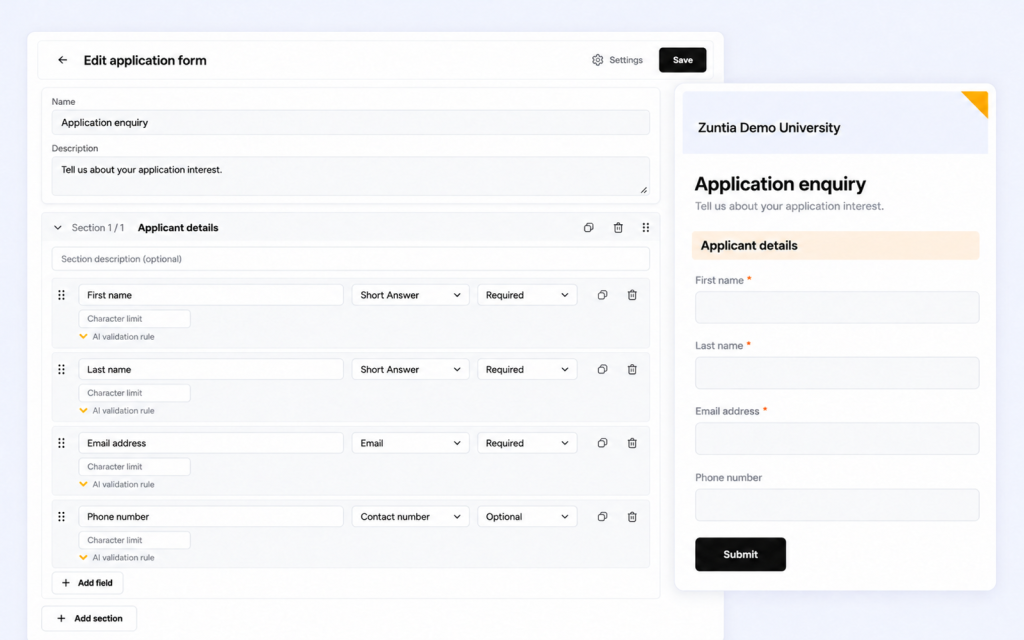The image size is (1024, 640).
Task: Click preview Applicant details heading
Action: coord(749,246)
